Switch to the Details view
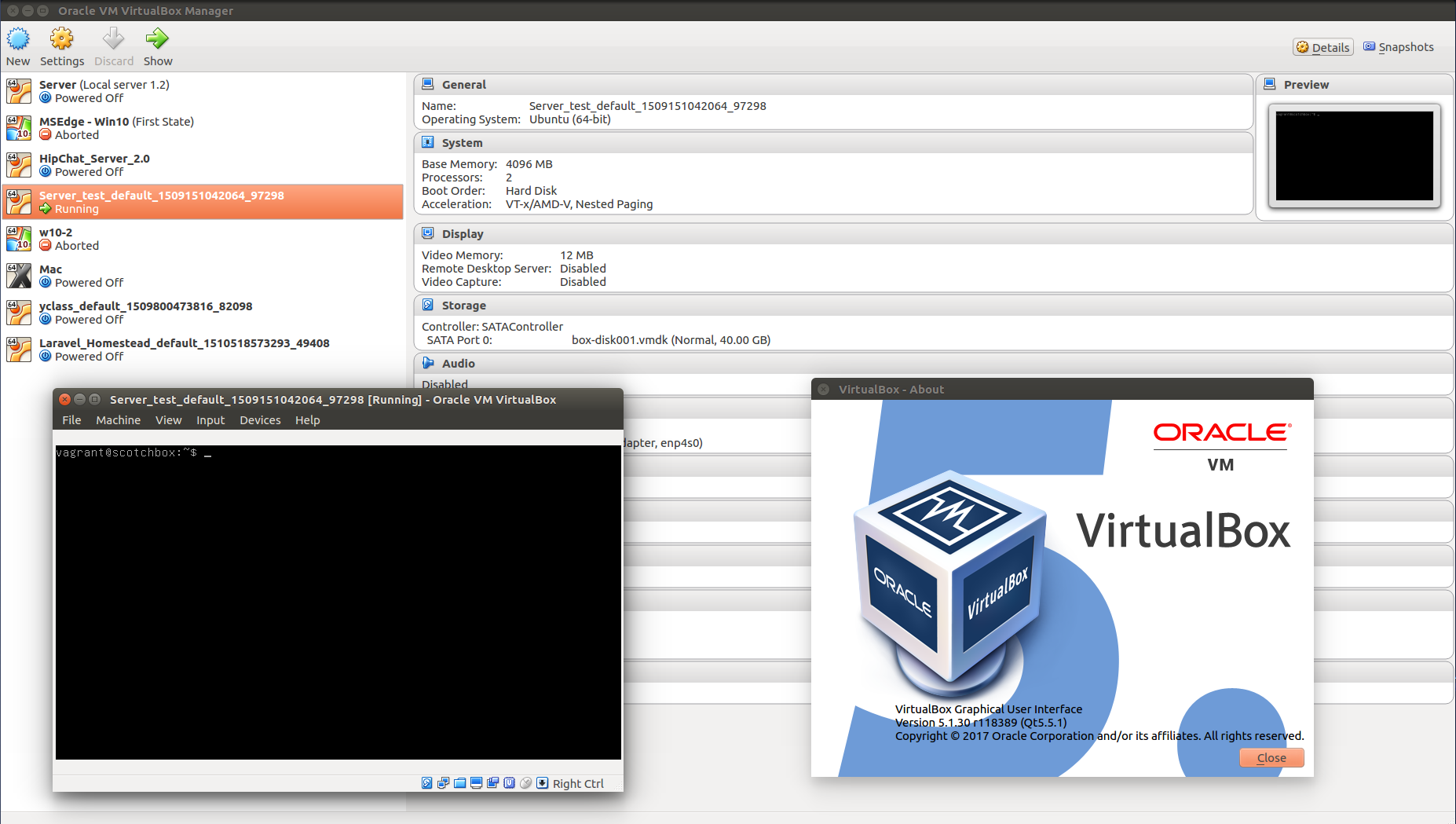The height and width of the screenshot is (824, 1456). 1322,46
